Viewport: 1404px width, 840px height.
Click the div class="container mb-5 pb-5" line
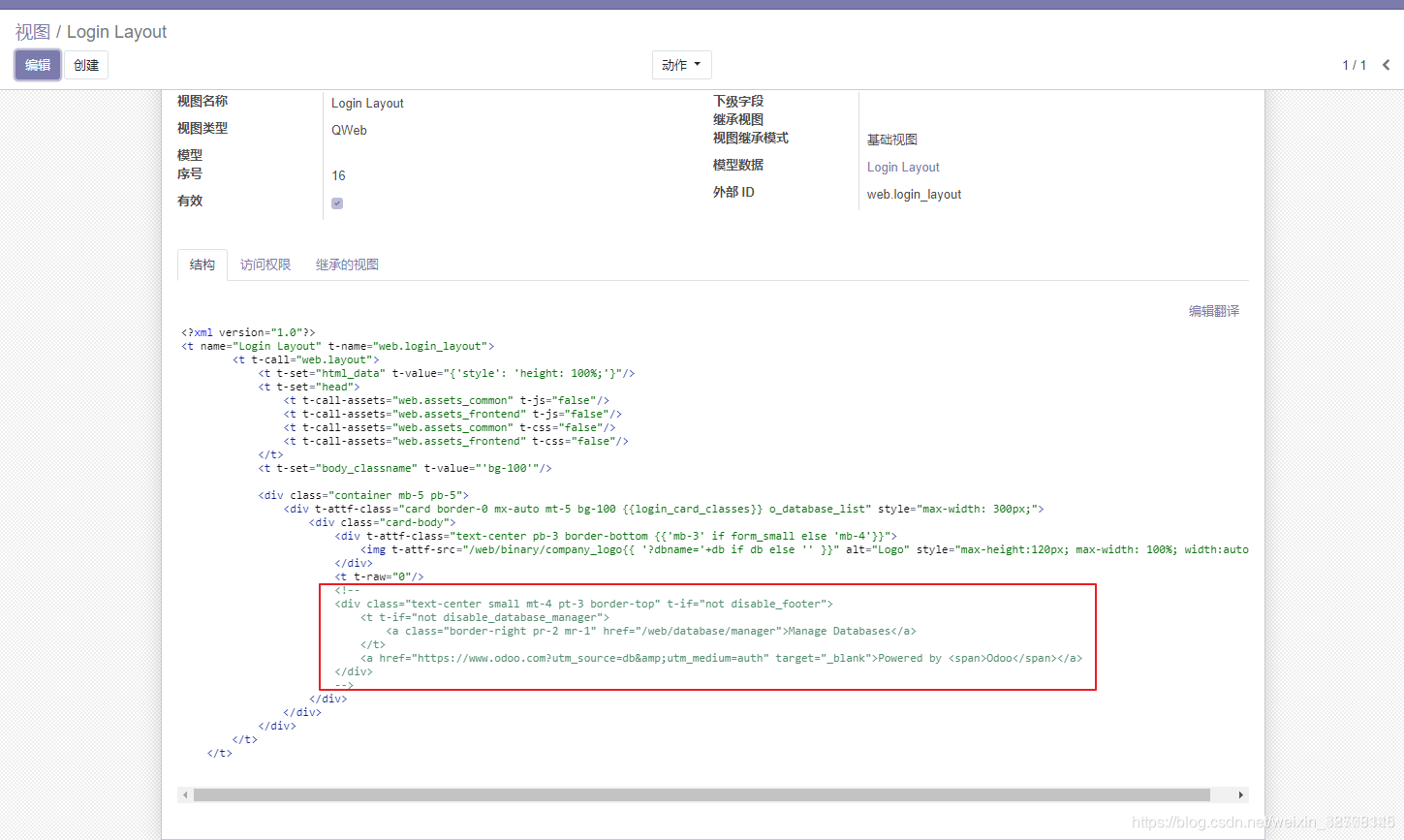(x=363, y=495)
